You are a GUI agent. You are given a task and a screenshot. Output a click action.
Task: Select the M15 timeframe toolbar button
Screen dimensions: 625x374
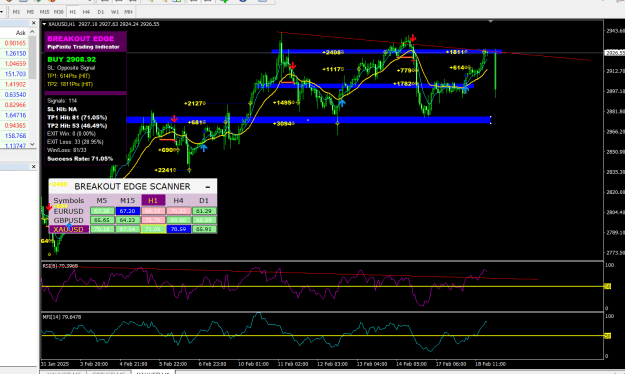pyautogui.click(x=44, y=12)
